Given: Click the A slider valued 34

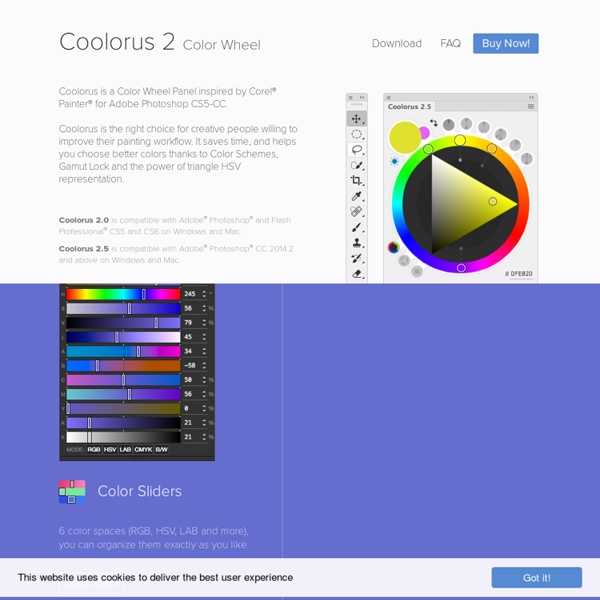Looking at the screenshot, I should pos(123,351).
